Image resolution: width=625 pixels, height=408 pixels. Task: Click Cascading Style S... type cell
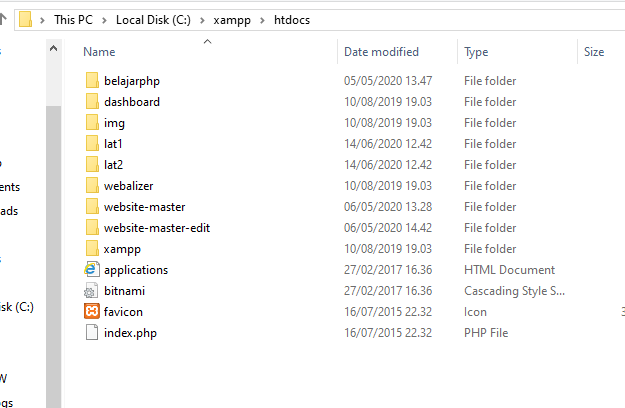(514, 291)
